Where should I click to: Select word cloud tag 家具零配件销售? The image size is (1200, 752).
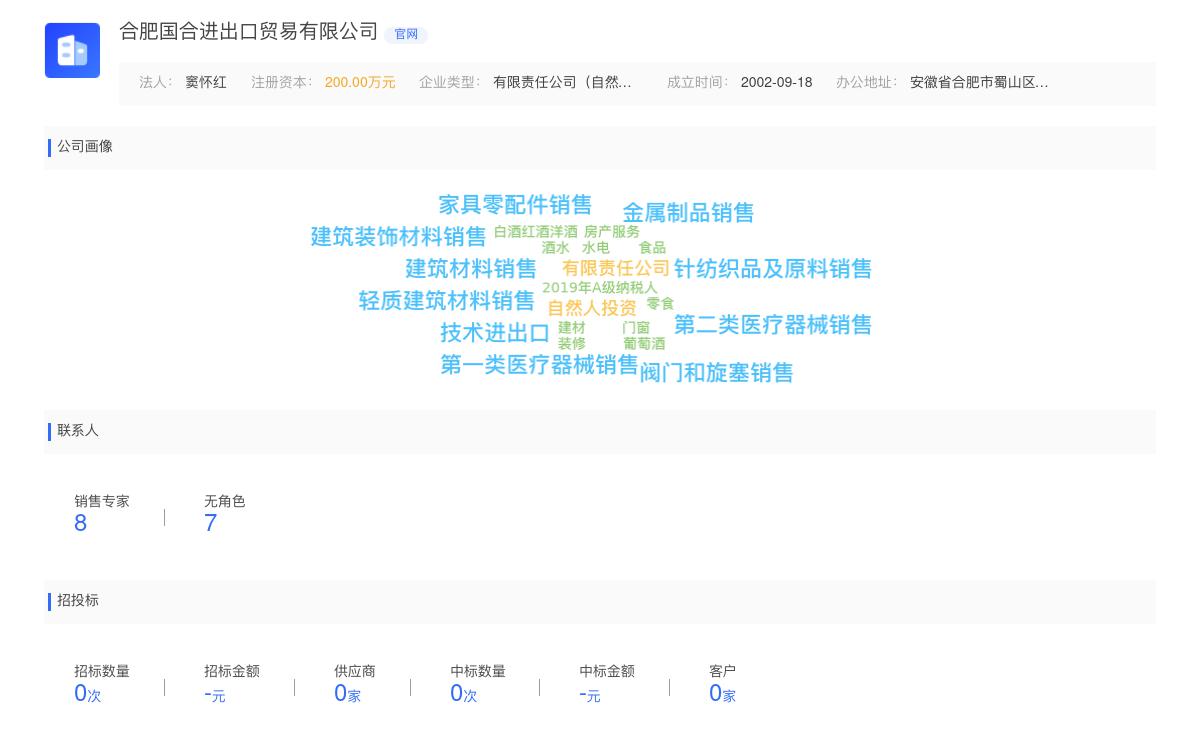pos(515,205)
